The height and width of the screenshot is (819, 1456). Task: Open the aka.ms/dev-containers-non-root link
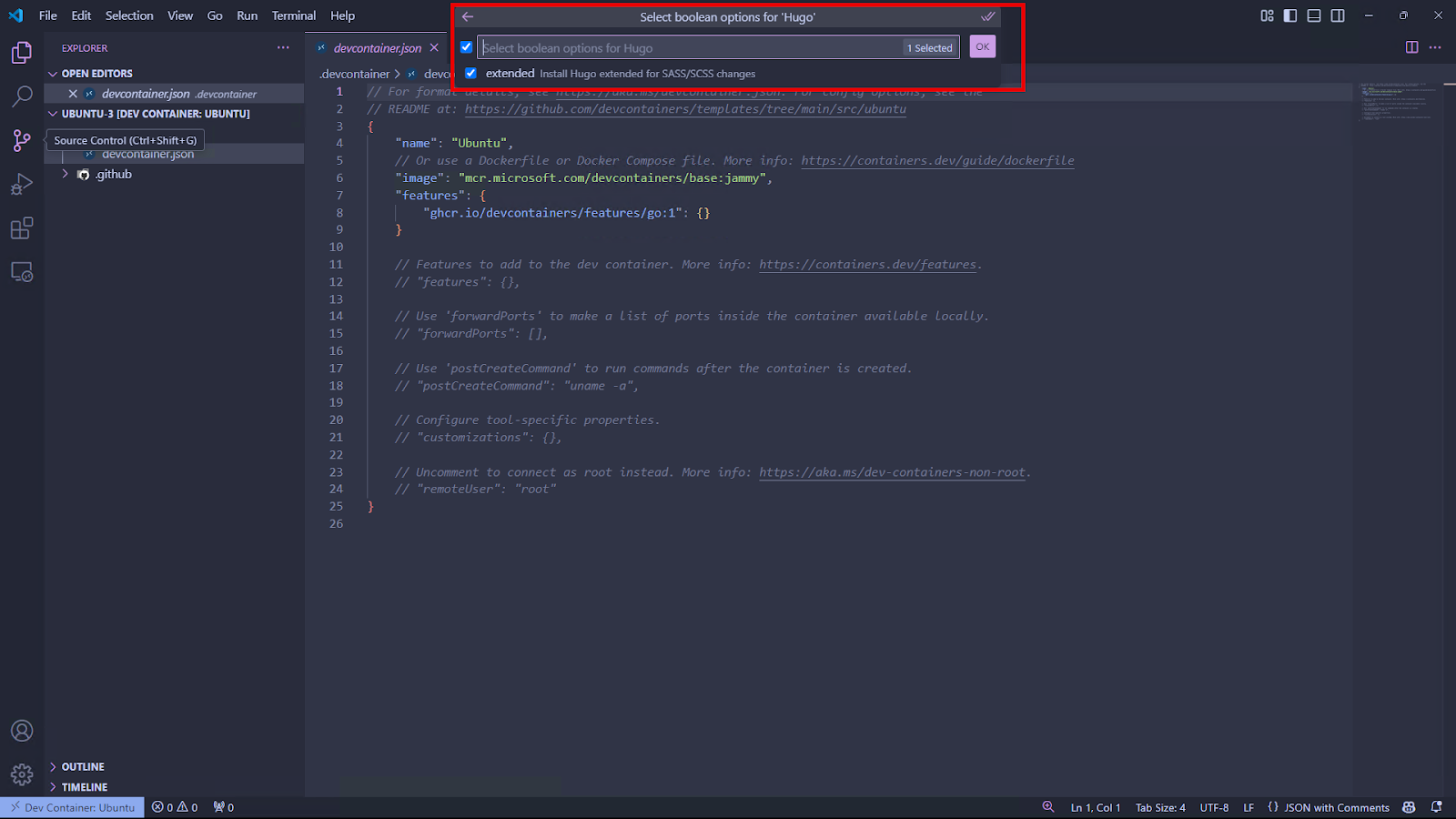coord(892,472)
